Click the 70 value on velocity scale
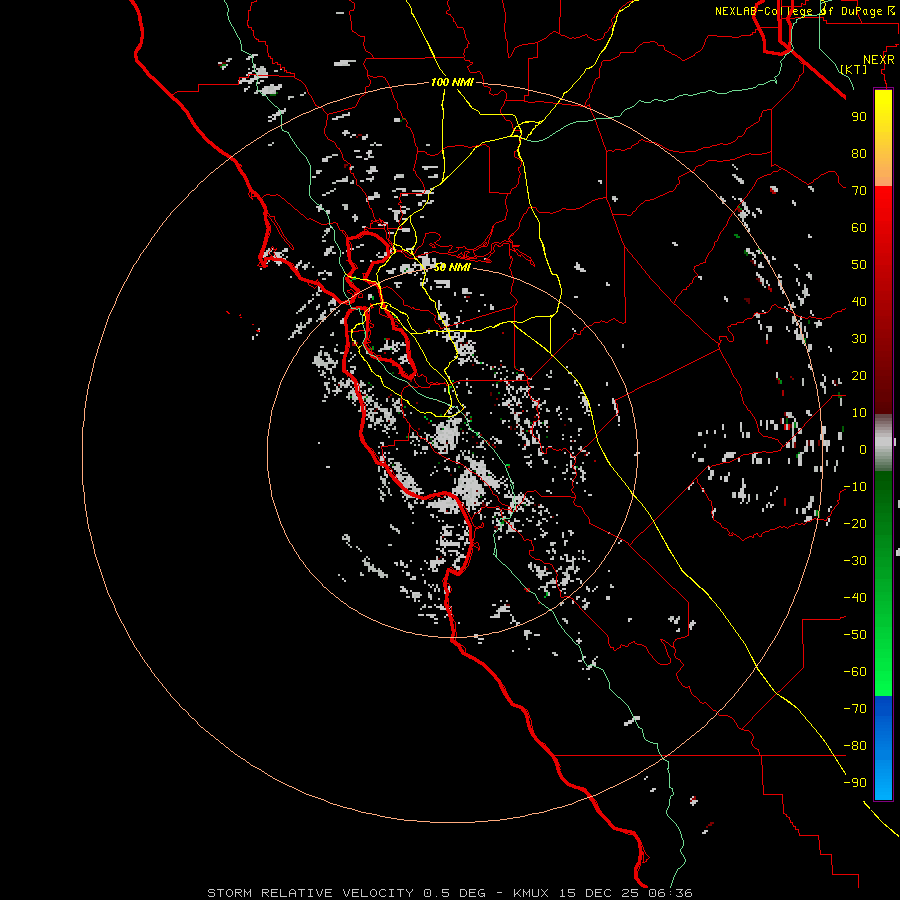 point(859,191)
